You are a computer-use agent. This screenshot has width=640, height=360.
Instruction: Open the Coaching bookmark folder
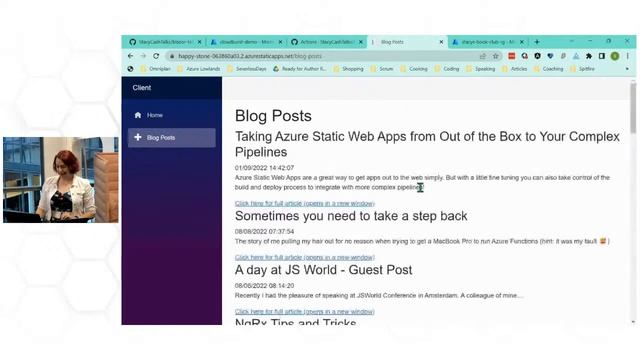[549, 69]
